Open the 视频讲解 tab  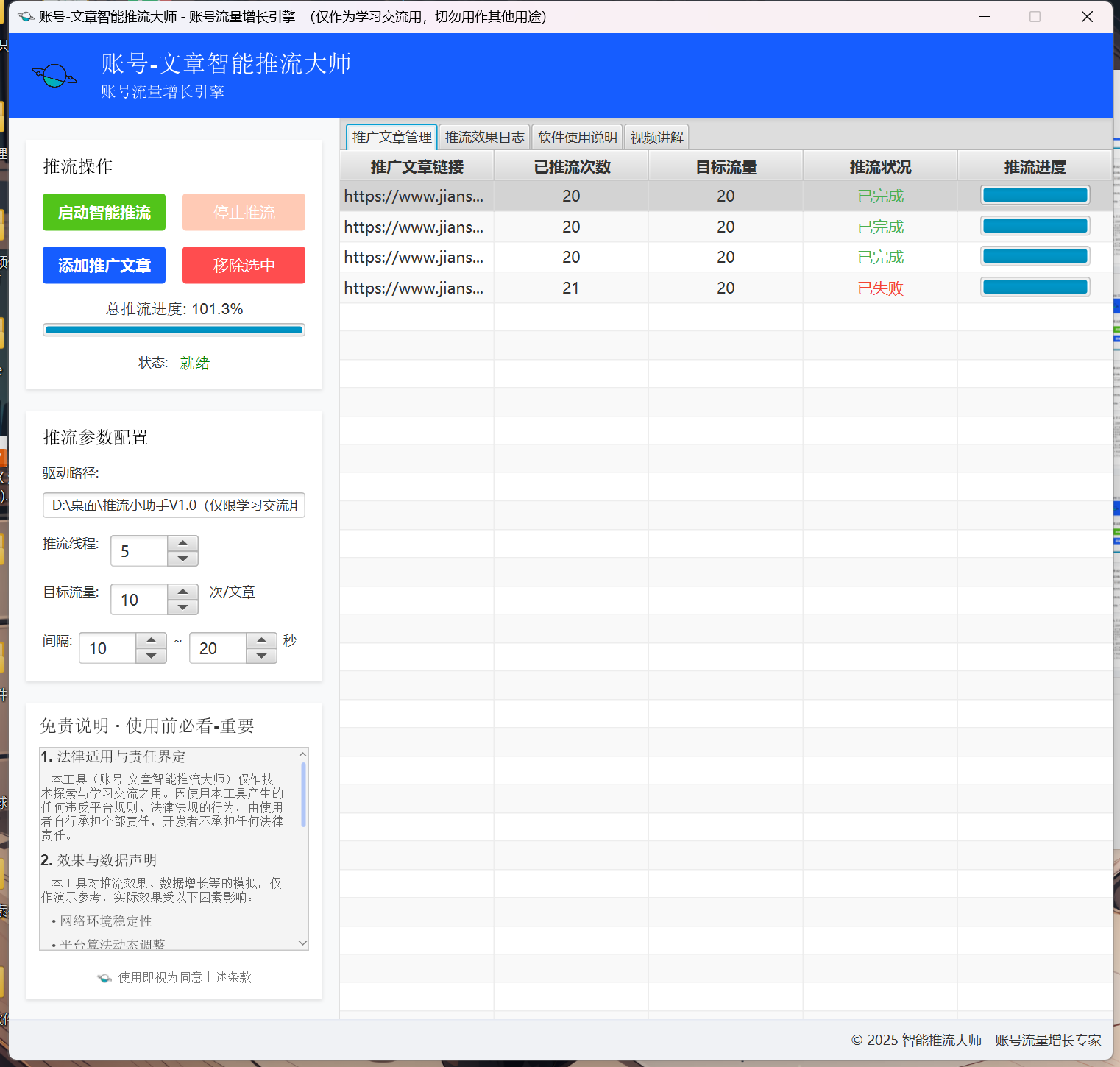click(656, 136)
